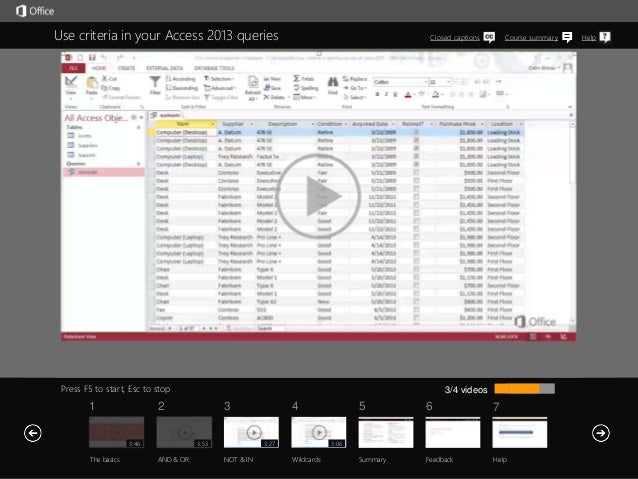Image resolution: width=638 pixels, height=479 pixels.
Task: Open the FILE tab in Access ribbon
Action: (x=74, y=67)
